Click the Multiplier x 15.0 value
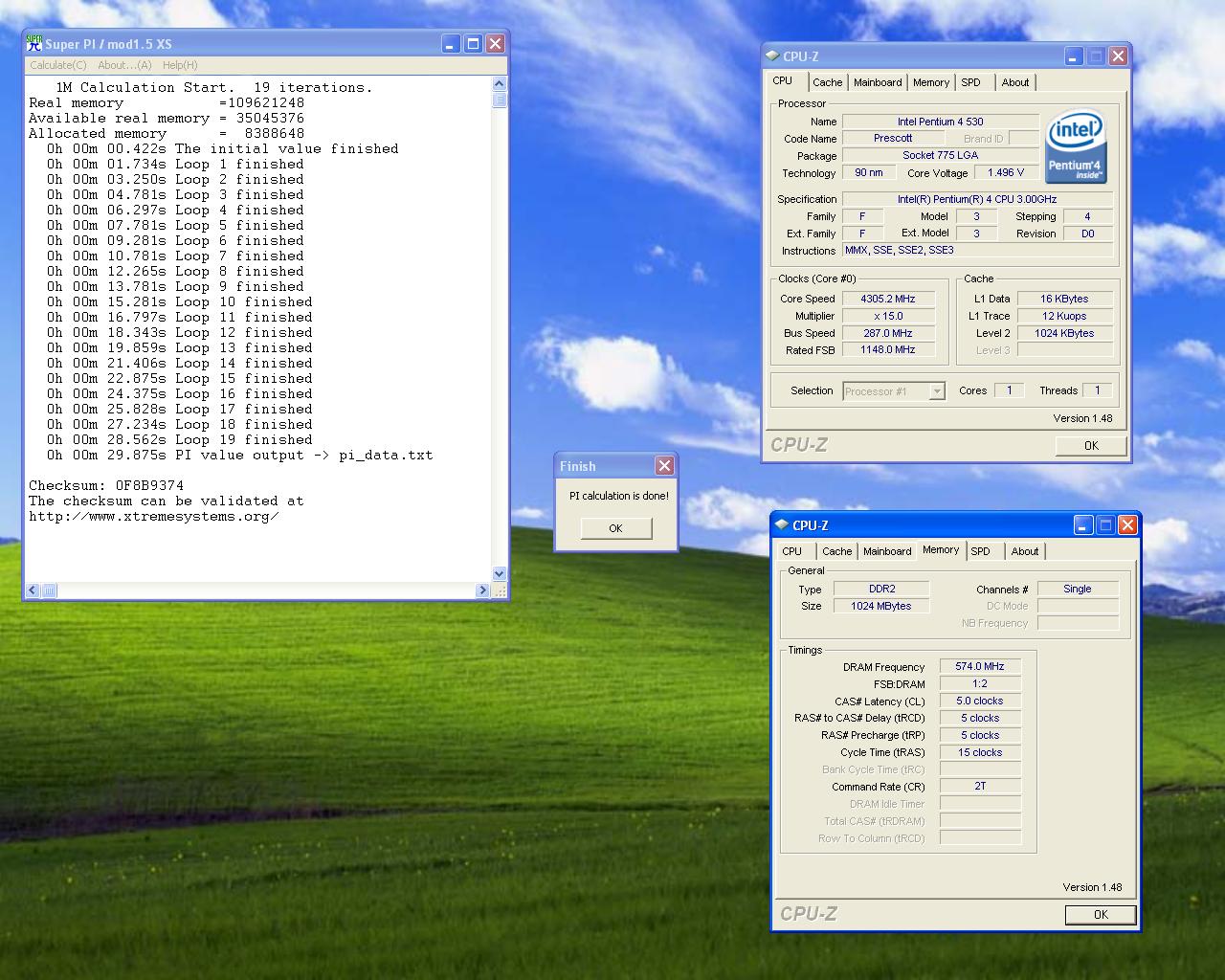 (888, 316)
